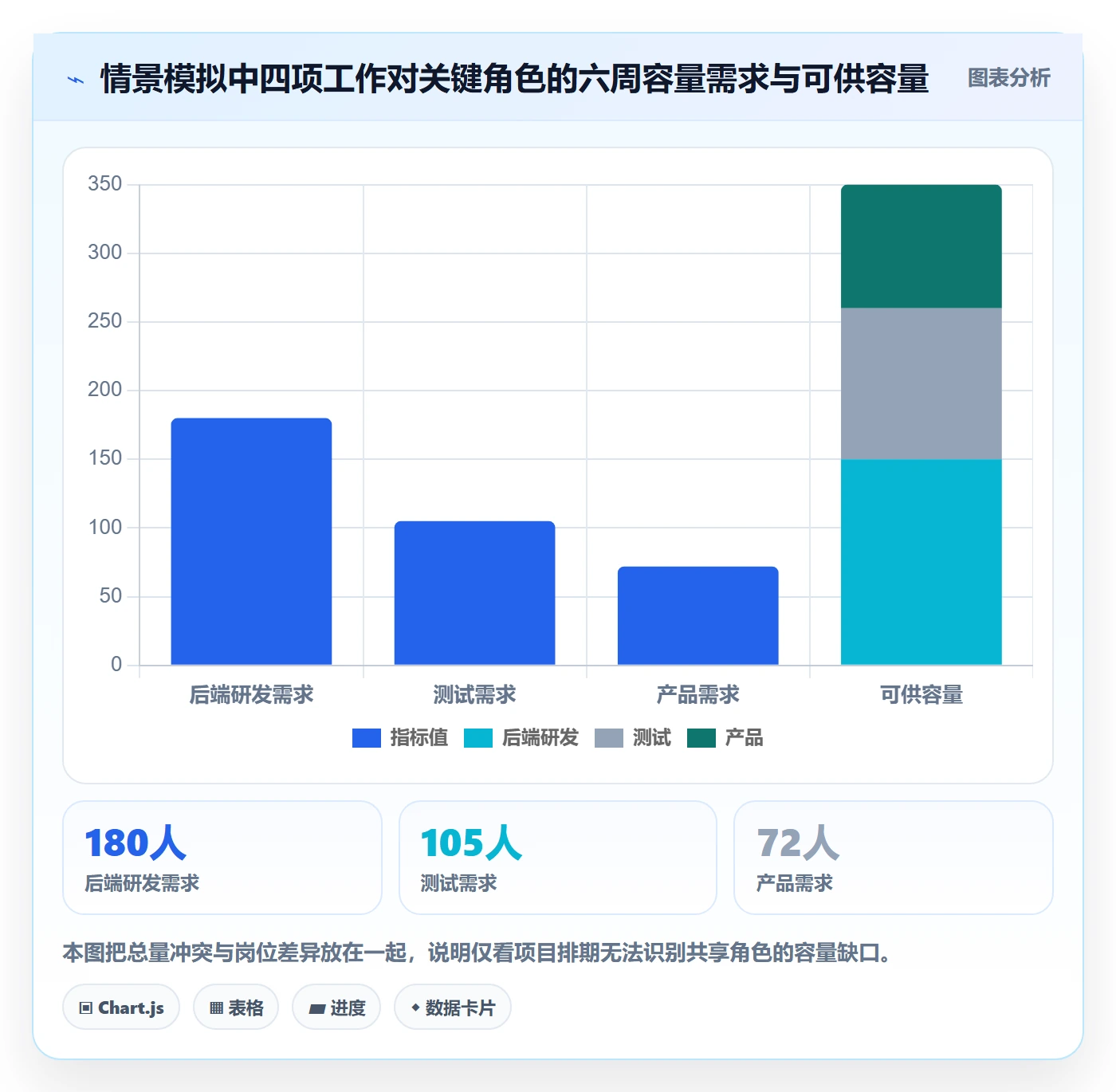Toggle the 产品 legend item
Image resolution: width=1116 pixels, height=1092 pixels.
[x=725, y=738]
